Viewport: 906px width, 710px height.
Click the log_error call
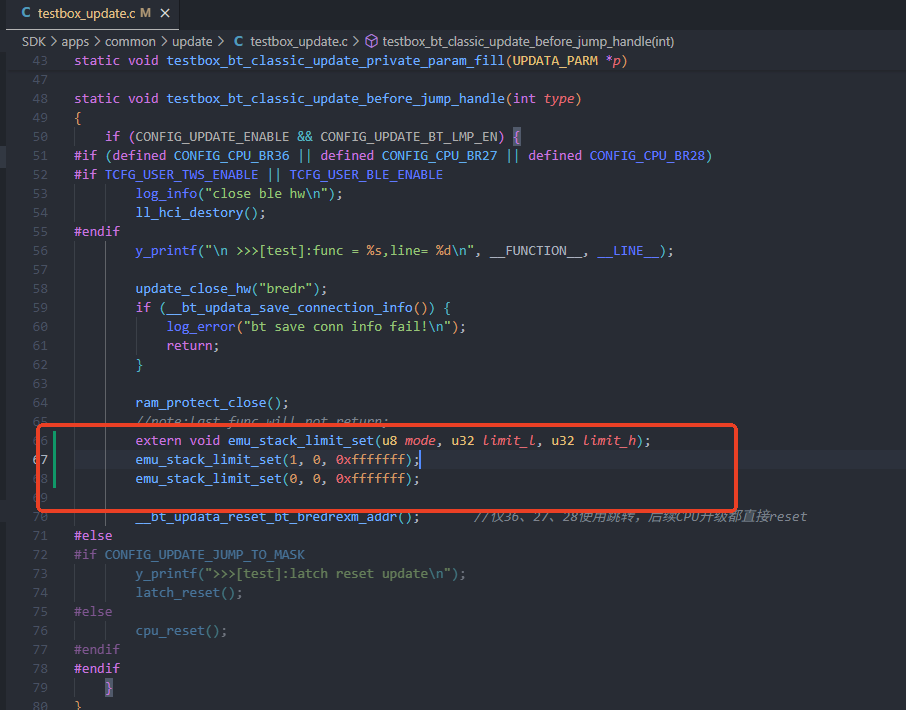[201, 326]
